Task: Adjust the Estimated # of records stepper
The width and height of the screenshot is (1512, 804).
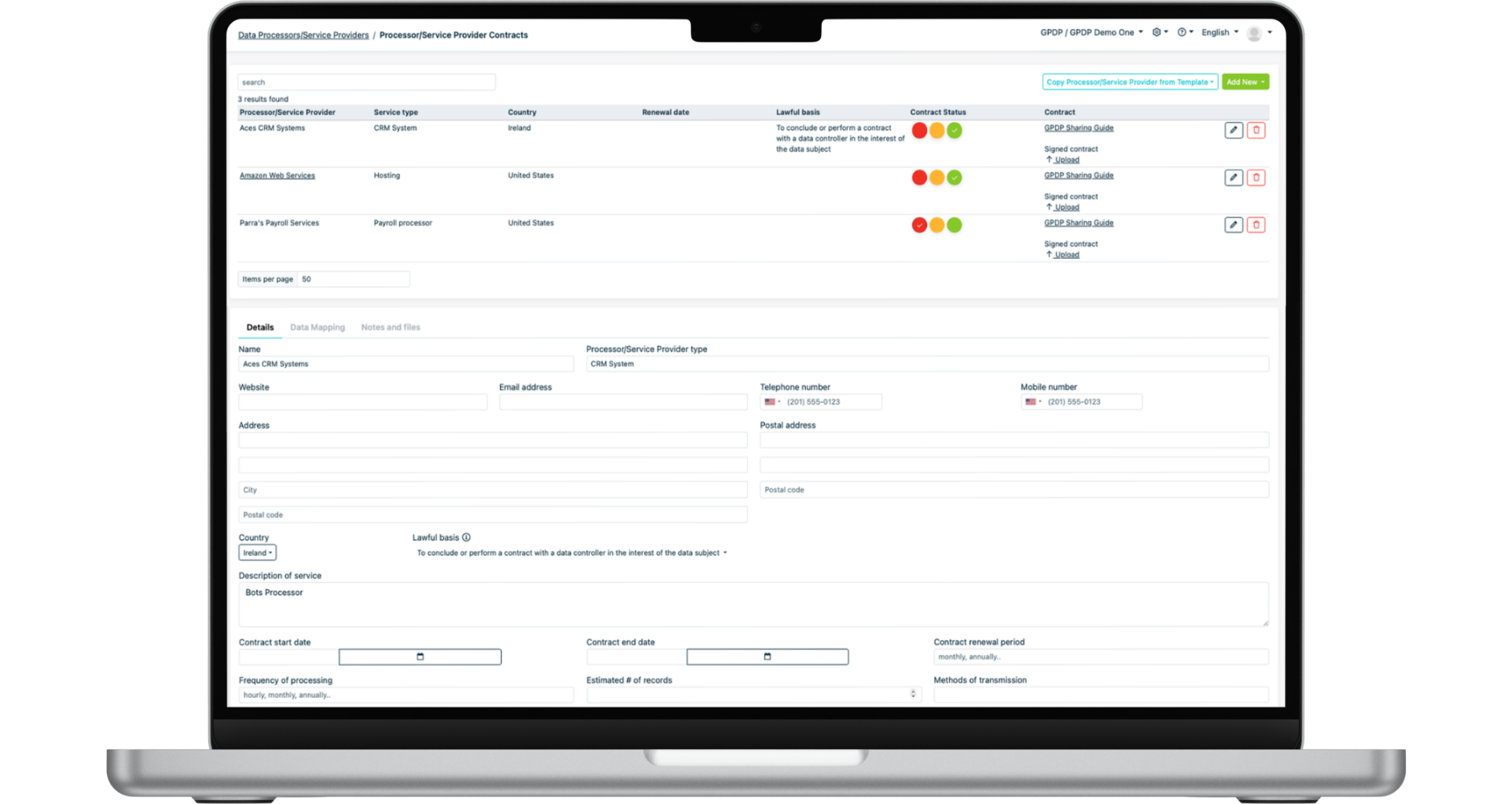Action: pos(911,694)
